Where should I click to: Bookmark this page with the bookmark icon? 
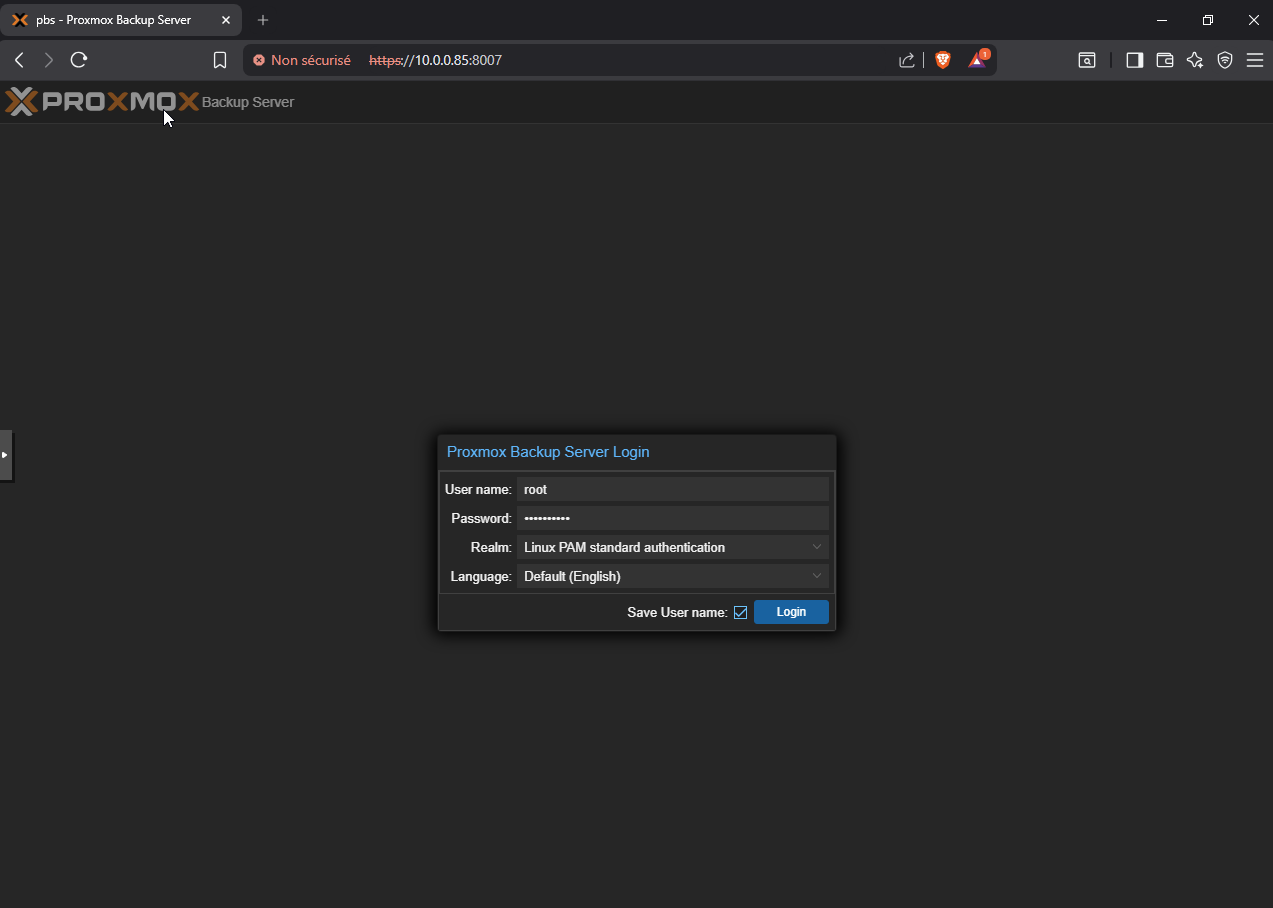[x=220, y=60]
